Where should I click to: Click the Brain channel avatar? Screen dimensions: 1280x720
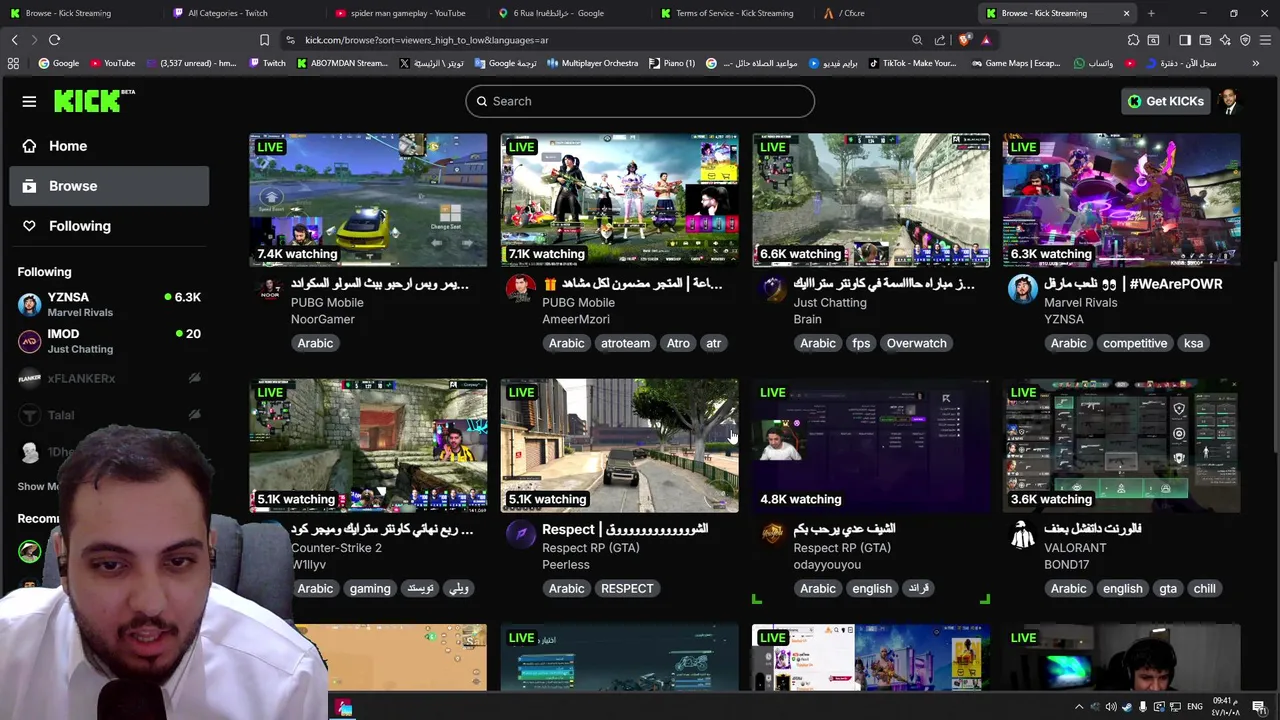click(x=772, y=290)
